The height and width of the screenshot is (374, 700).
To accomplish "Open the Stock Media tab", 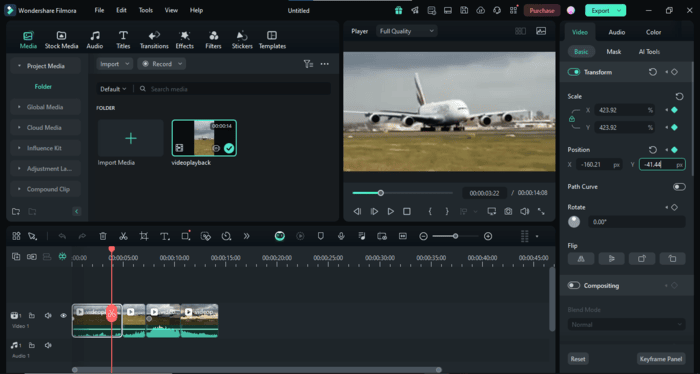I will pos(61,39).
